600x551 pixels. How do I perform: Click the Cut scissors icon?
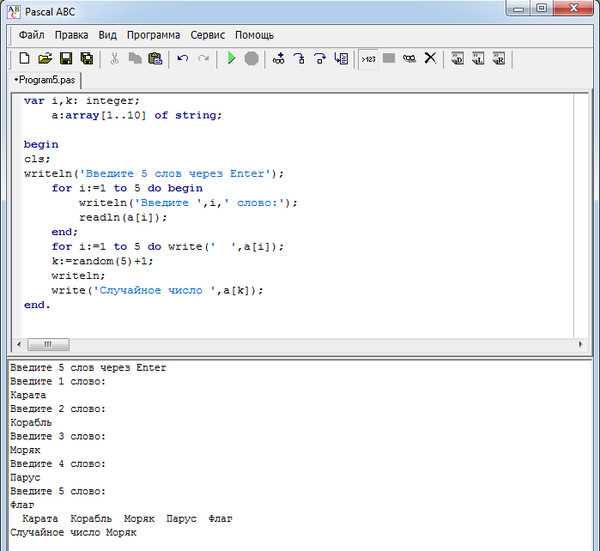[x=114, y=59]
